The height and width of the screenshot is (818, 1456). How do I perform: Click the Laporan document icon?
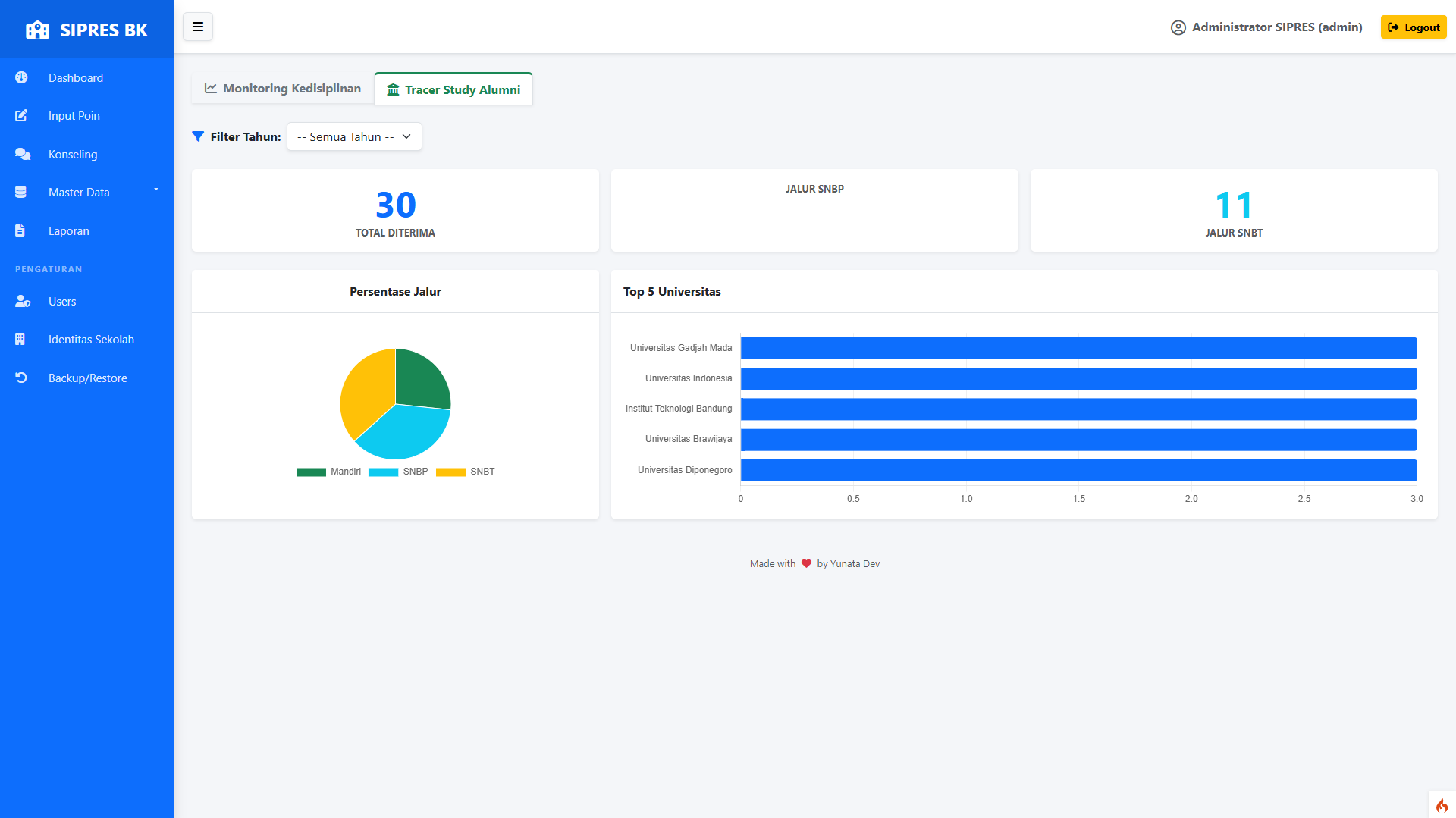20,231
